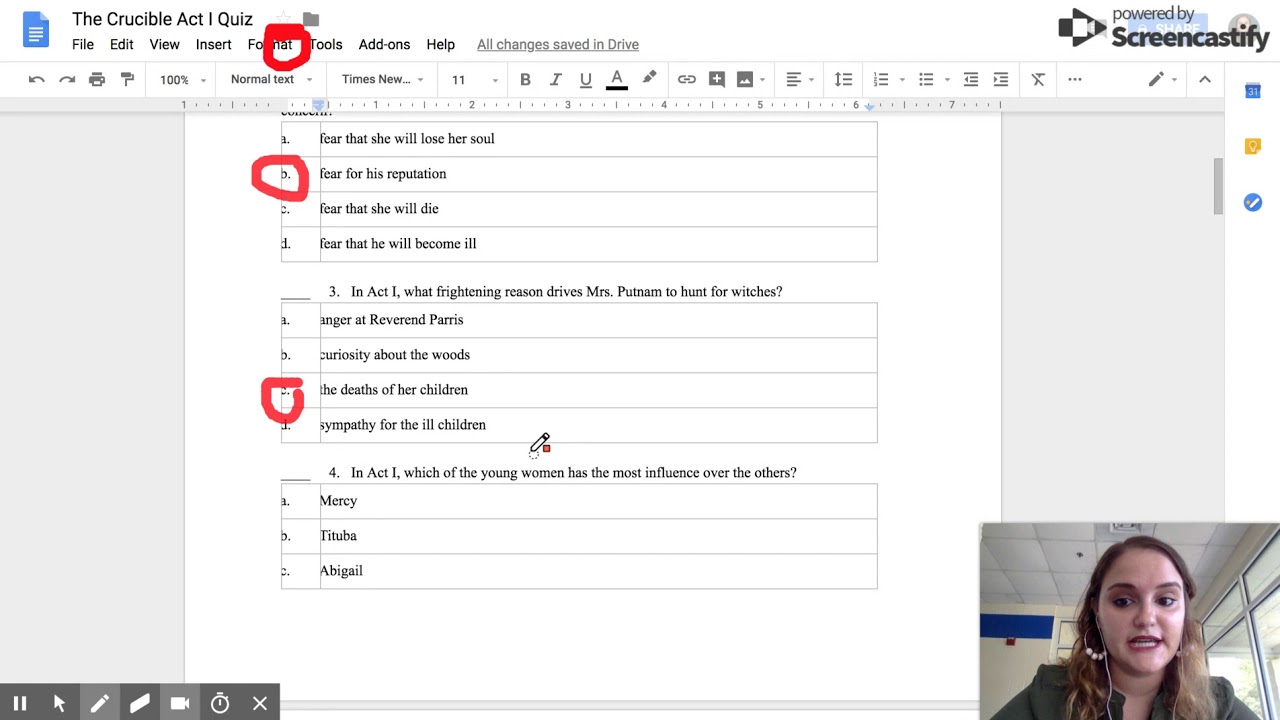This screenshot has width=1280, height=720.
Task: Open the Times New font dropdown
Action: [382, 80]
